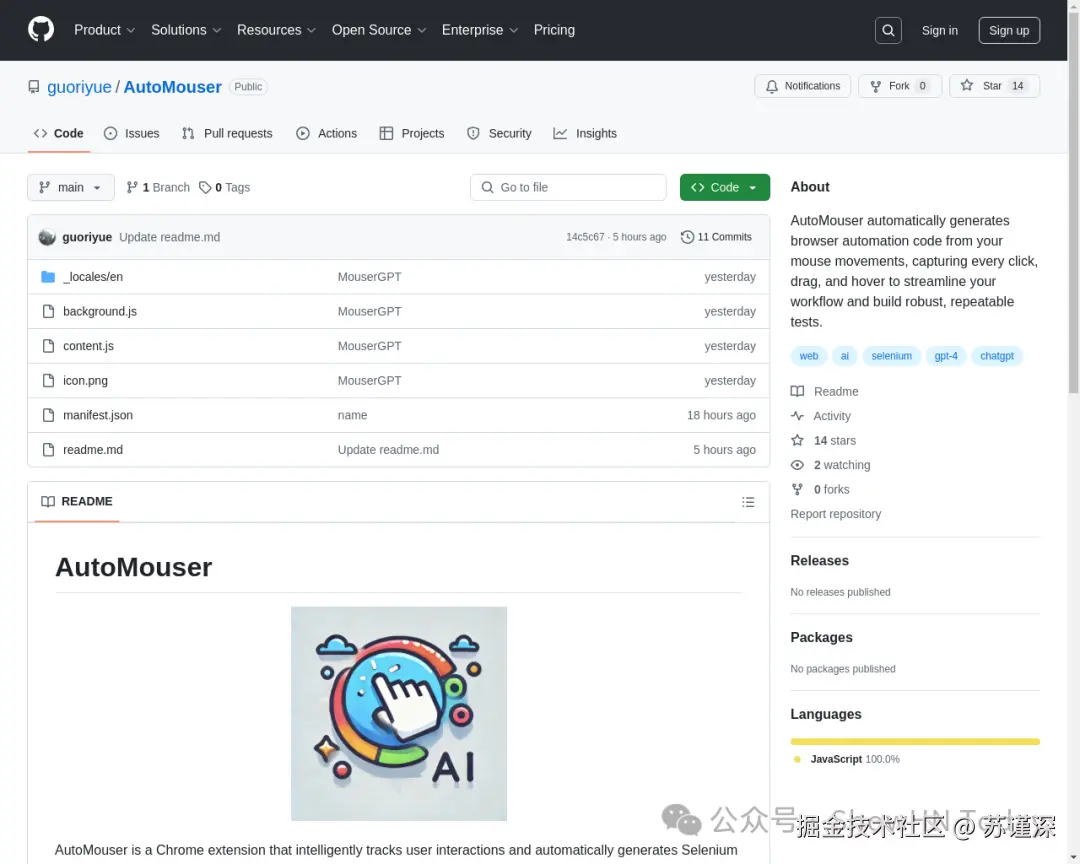Expand the Enterprise menu
Screen dimensions: 1080x864
(x=479, y=30)
